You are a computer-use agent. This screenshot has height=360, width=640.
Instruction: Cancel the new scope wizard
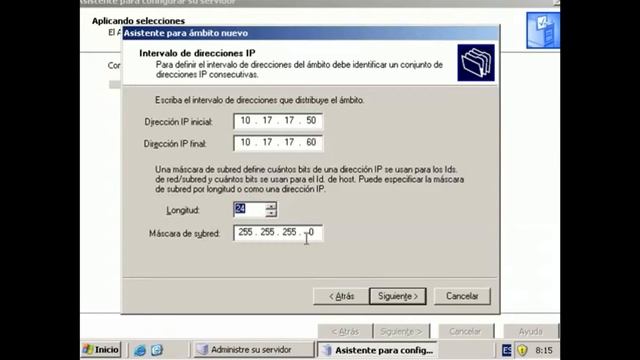point(462,296)
